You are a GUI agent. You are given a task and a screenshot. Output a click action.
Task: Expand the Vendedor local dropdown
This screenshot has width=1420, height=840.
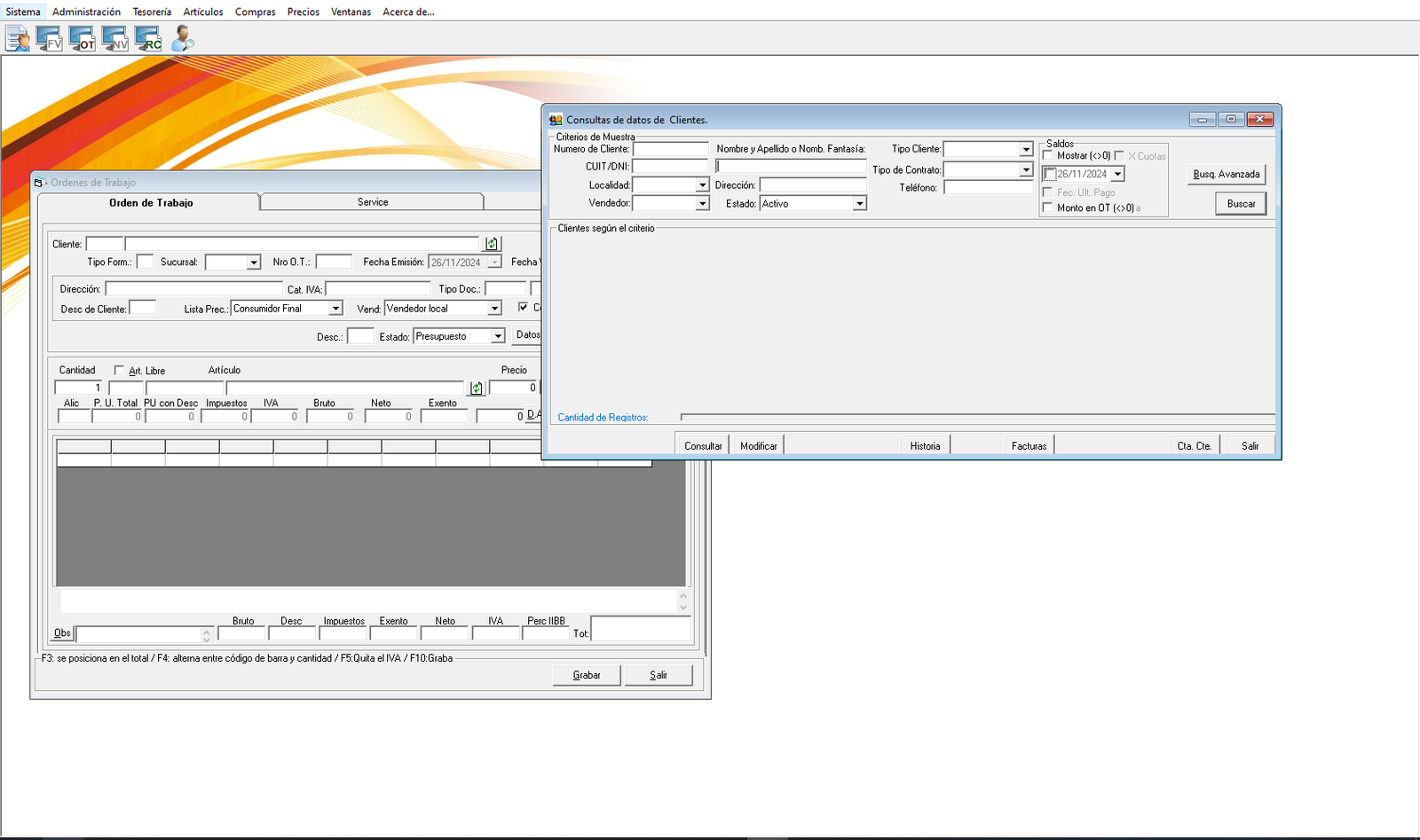pyautogui.click(x=494, y=309)
